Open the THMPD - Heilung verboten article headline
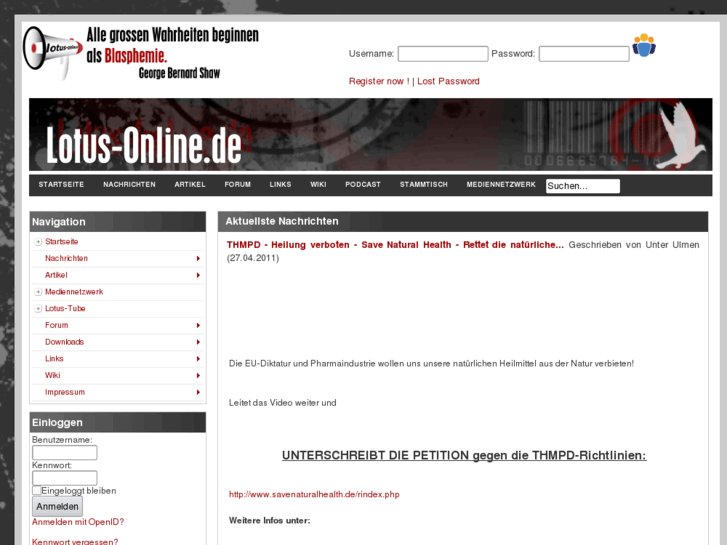The height and width of the screenshot is (545, 727). click(x=395, y=245)
